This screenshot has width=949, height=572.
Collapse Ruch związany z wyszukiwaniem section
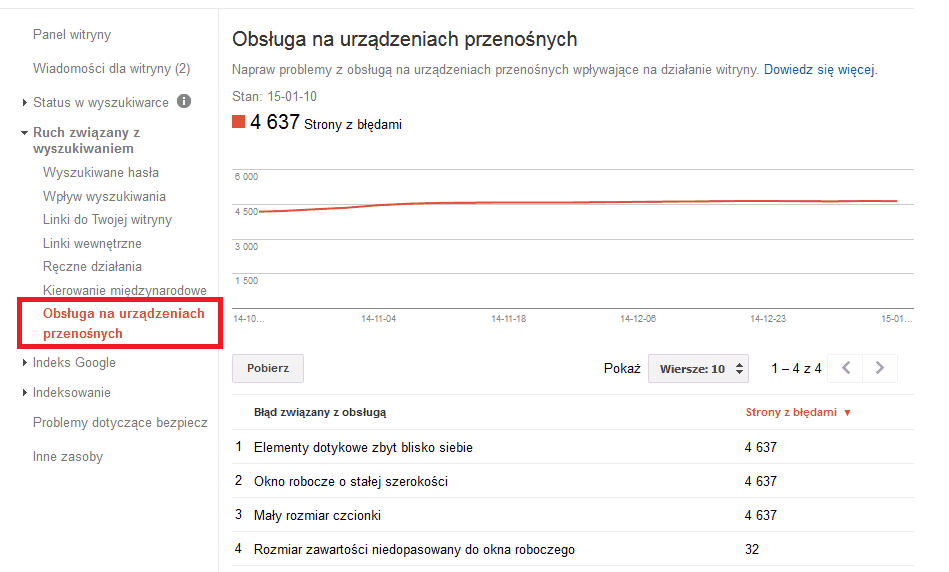coord(25,133)
